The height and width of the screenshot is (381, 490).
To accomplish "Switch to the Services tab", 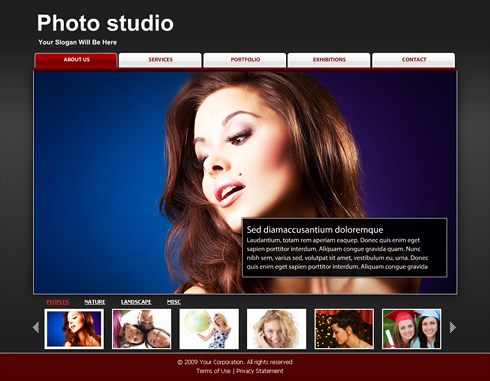I will [160, 60].
